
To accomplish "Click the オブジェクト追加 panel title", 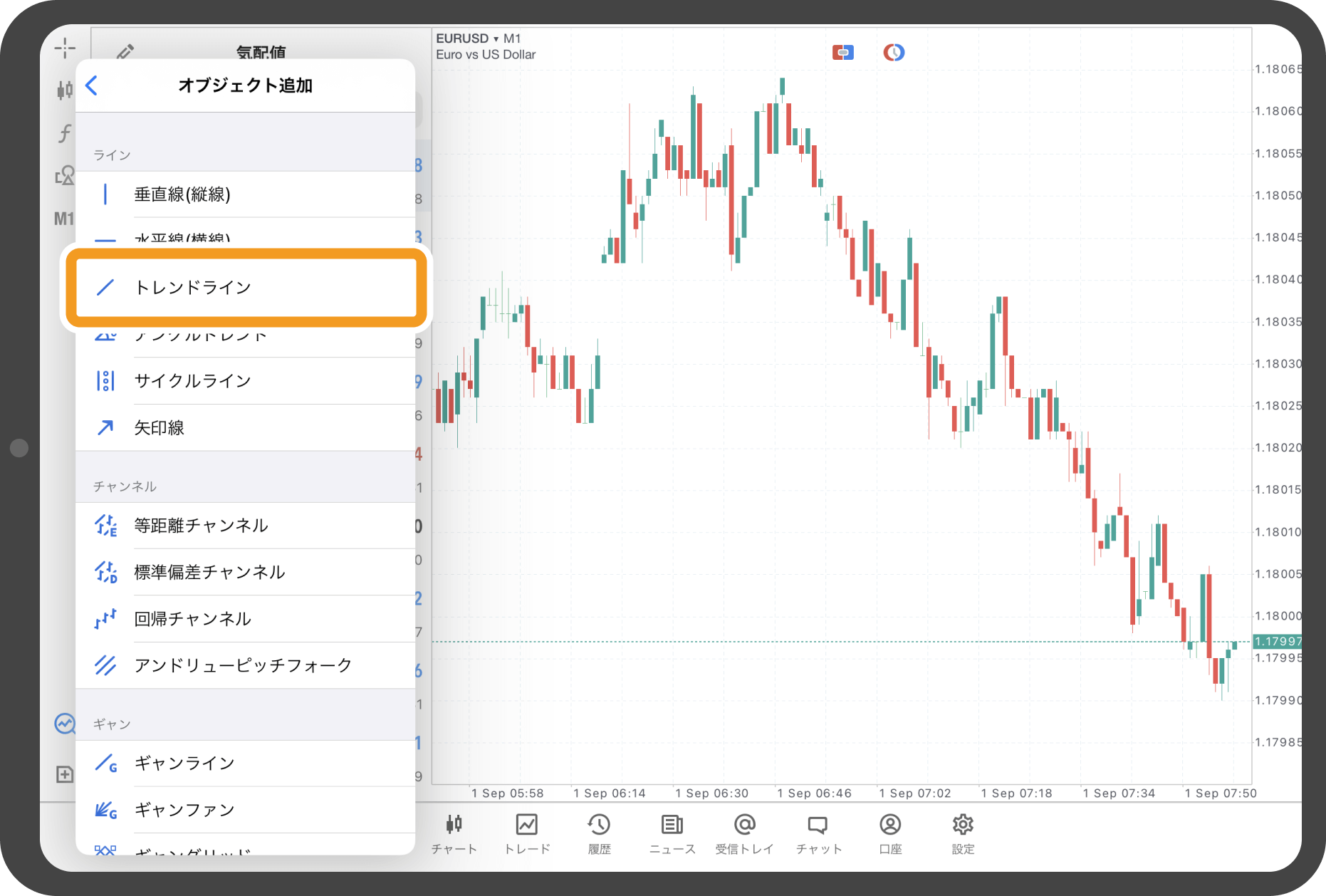I will (245, 85).
